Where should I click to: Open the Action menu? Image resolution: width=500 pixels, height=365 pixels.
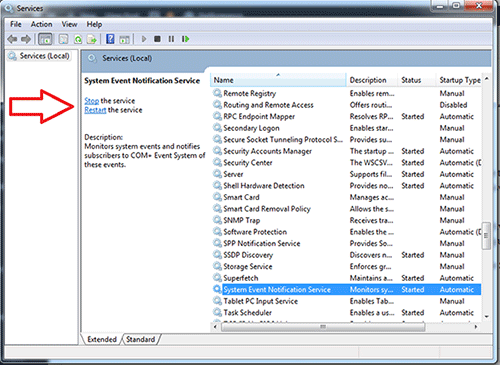tap(41, 24)
